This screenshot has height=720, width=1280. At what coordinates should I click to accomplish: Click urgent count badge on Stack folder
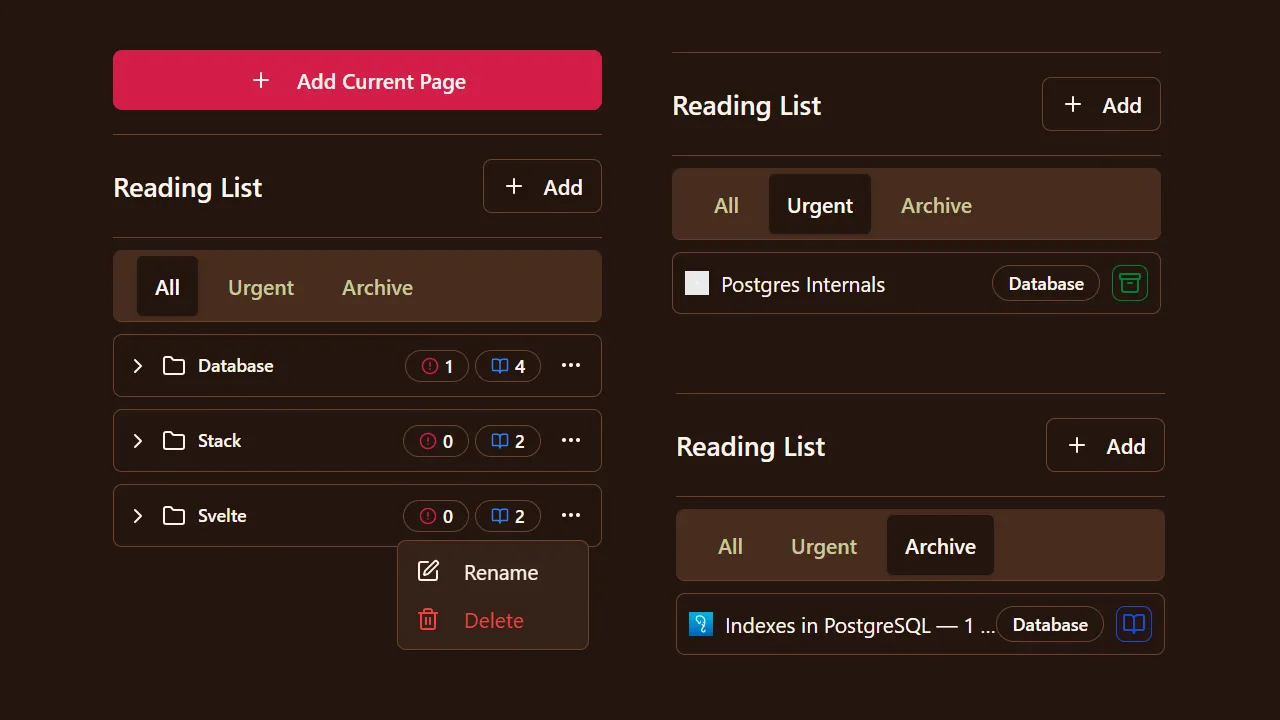(436, 441)
